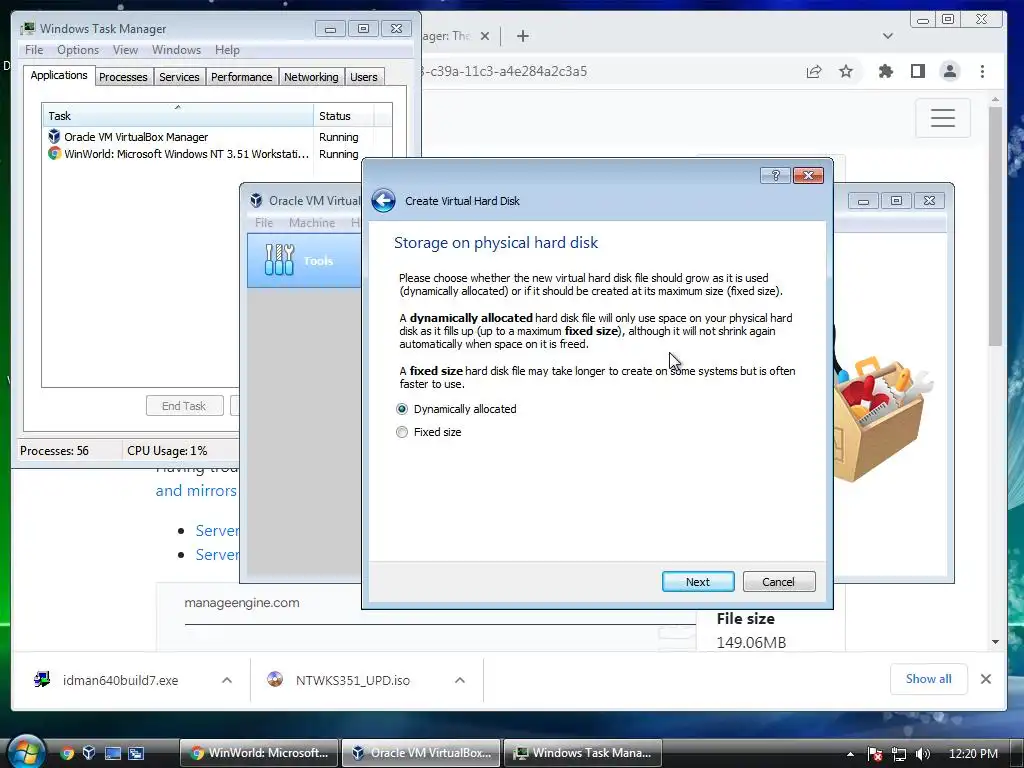Show hidden tray icons arrow

tap(850, 754)
